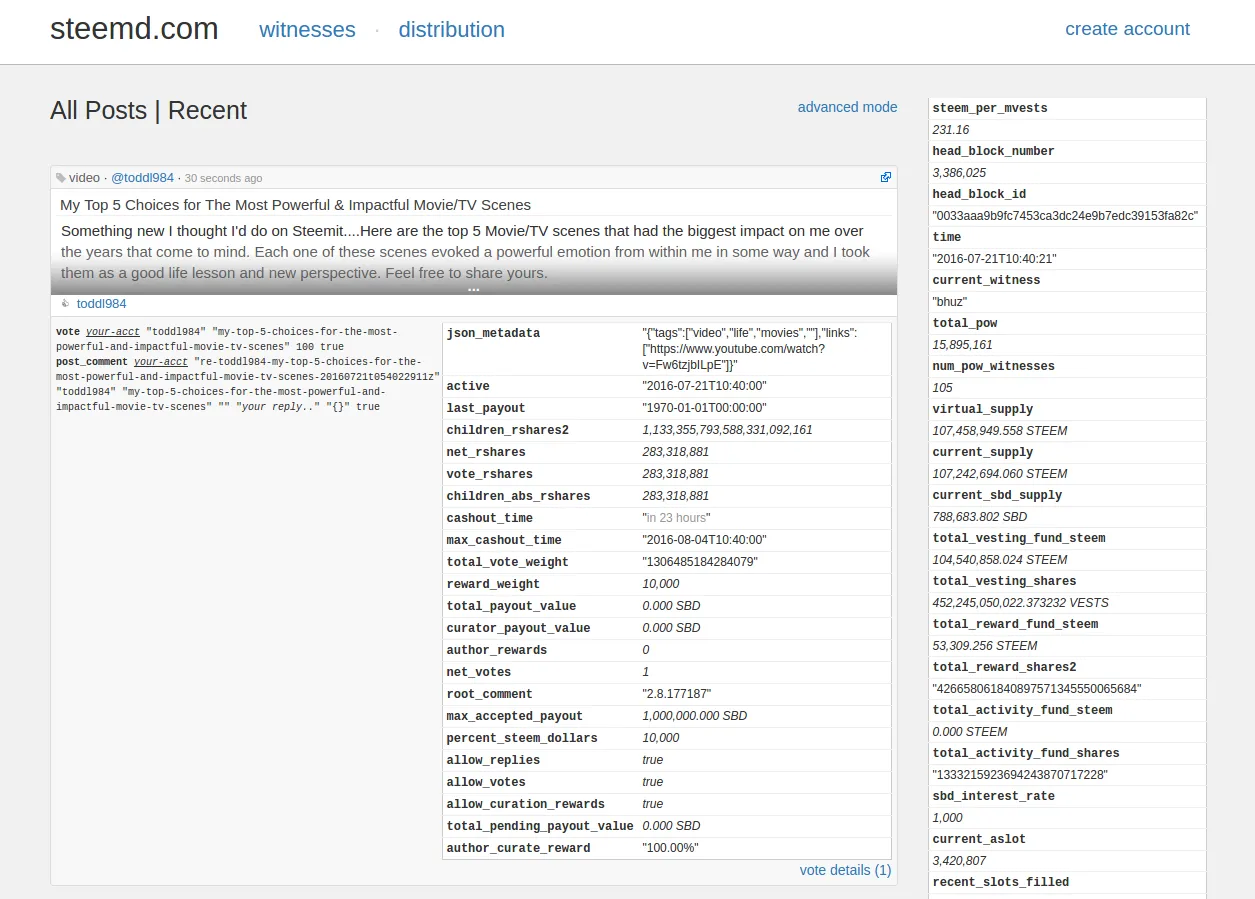Click the create account link

pyautogui.click(x=1127, y=29)
